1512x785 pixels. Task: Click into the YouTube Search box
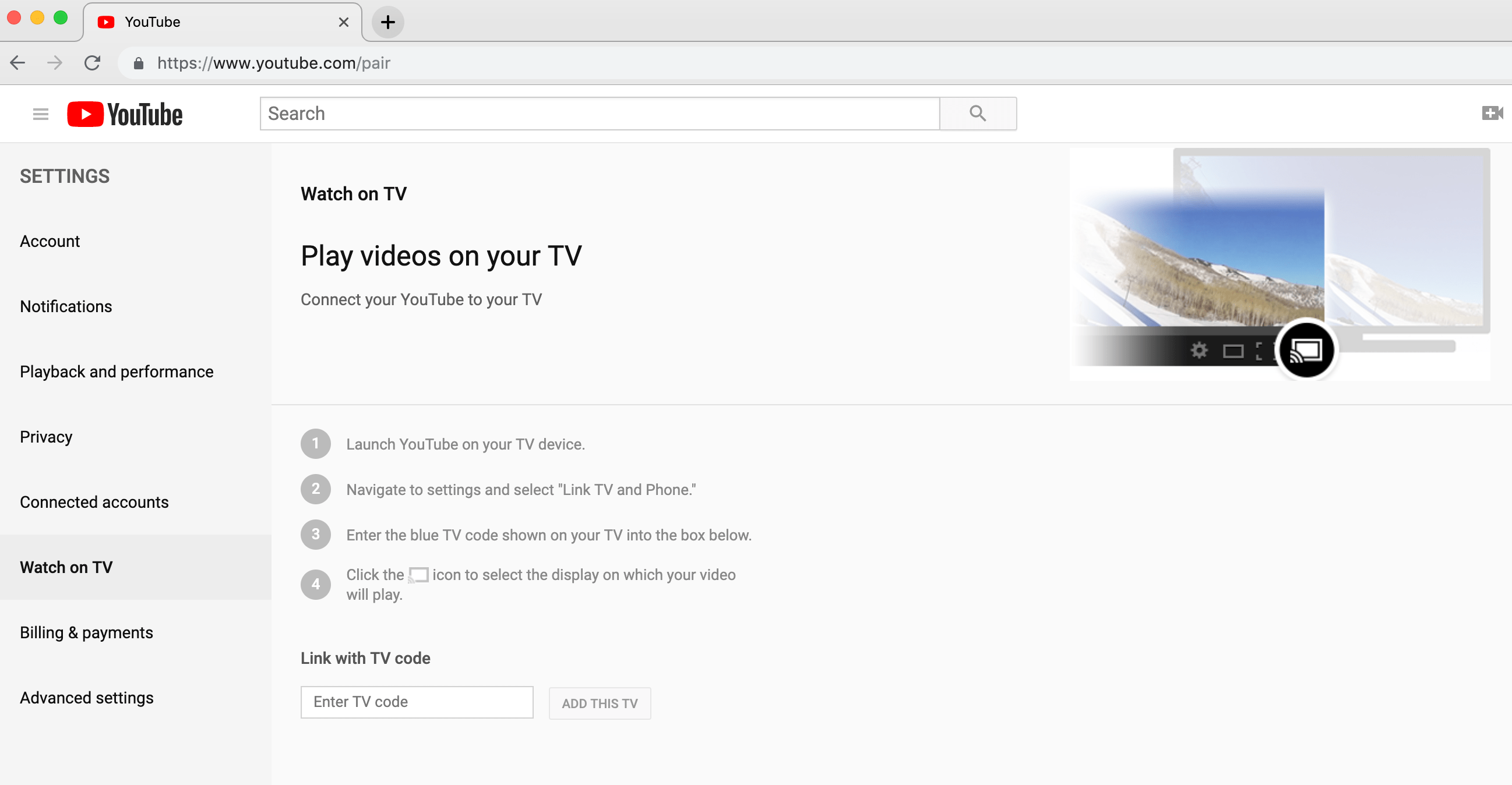point(599,113)
